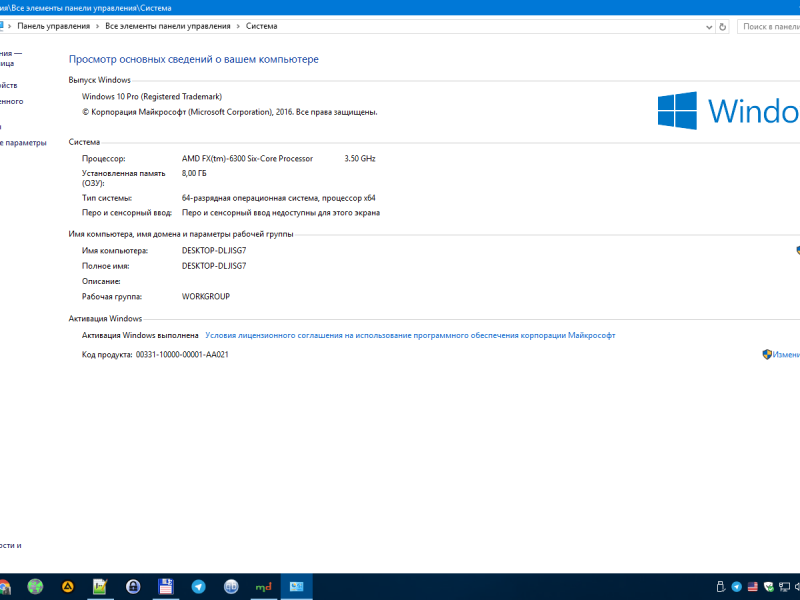The height and width of the screenshot is (600, 800).
Task: Click the safely remove USB tray icon
Action: 720,587
